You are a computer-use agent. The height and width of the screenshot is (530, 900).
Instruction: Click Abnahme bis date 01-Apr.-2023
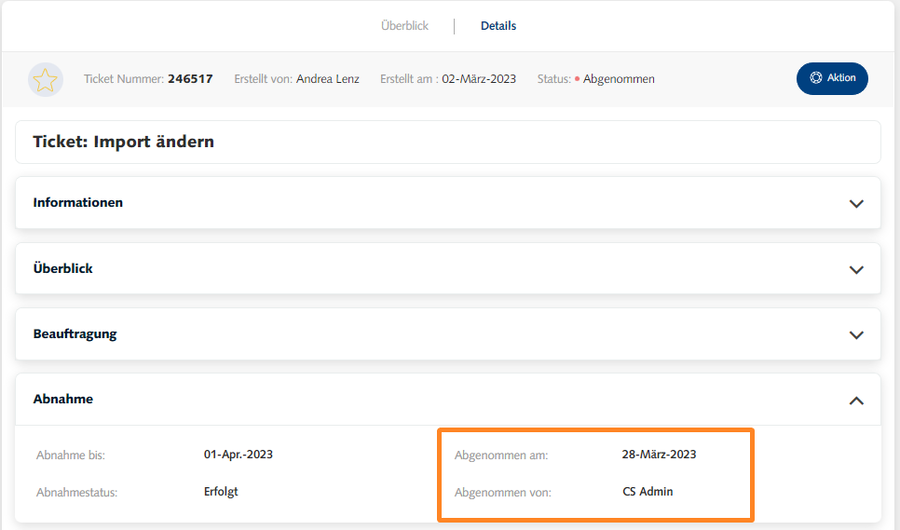click(x=238, y=454)
